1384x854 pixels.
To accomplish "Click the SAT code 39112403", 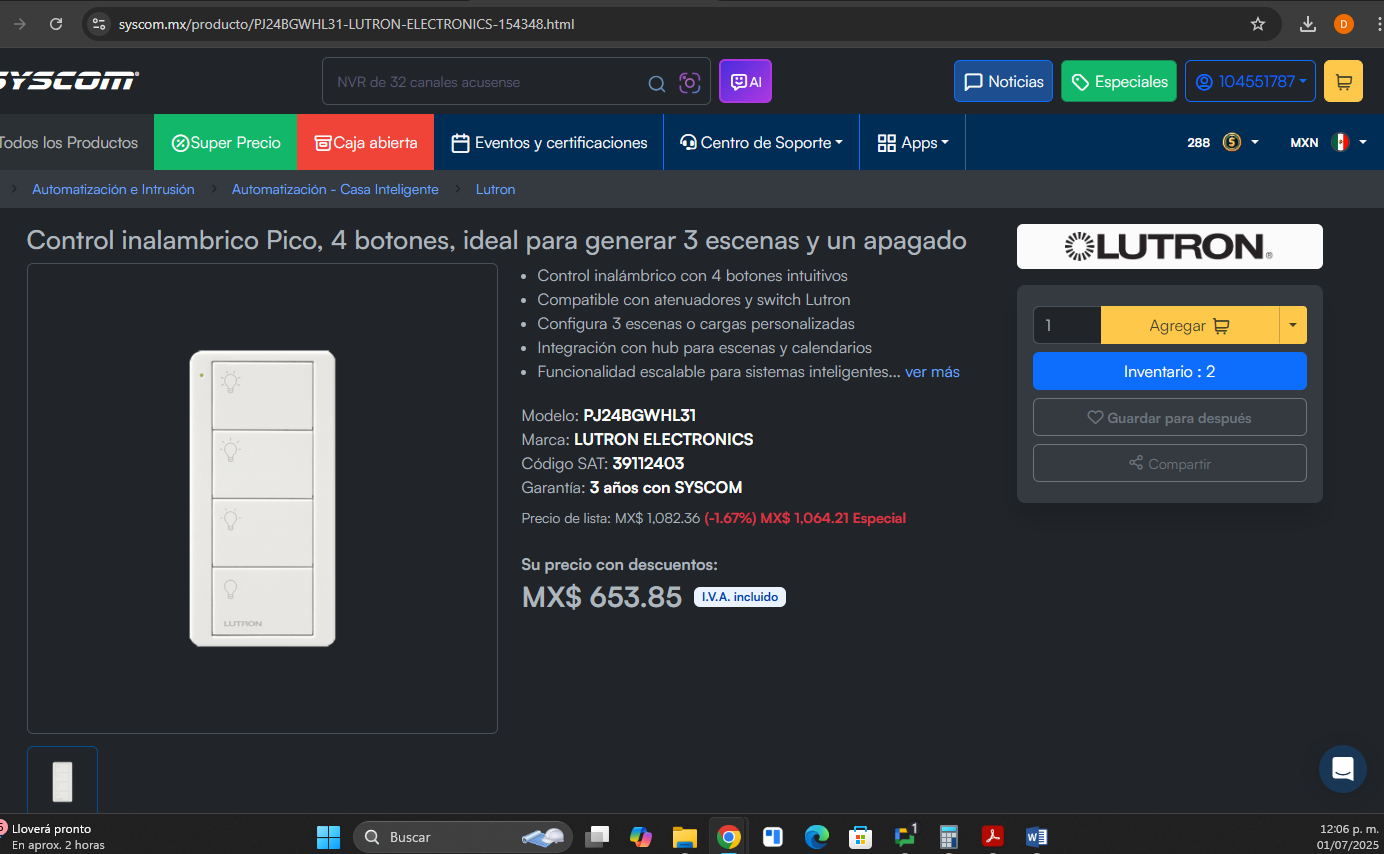I will pos(648,463).
